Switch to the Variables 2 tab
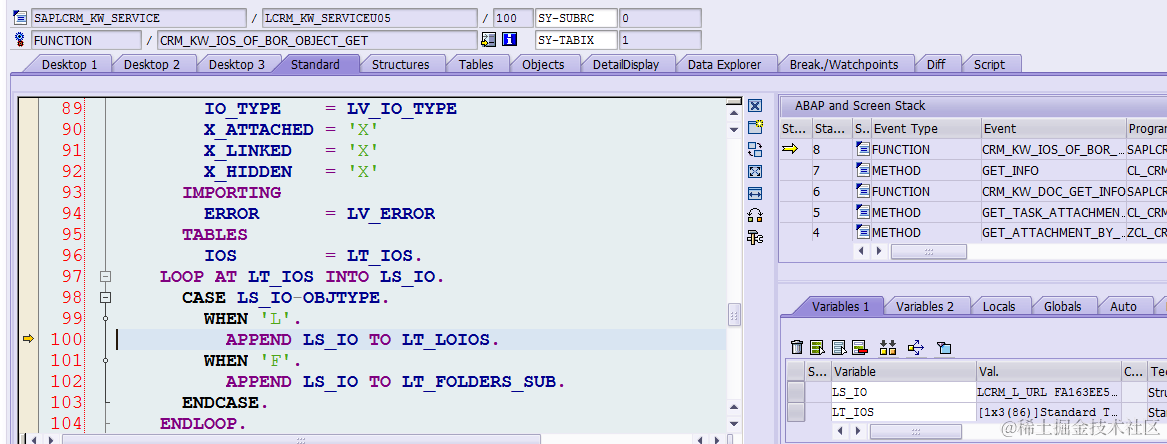This screenshot has width=1167, height=444. click(924, 306)
